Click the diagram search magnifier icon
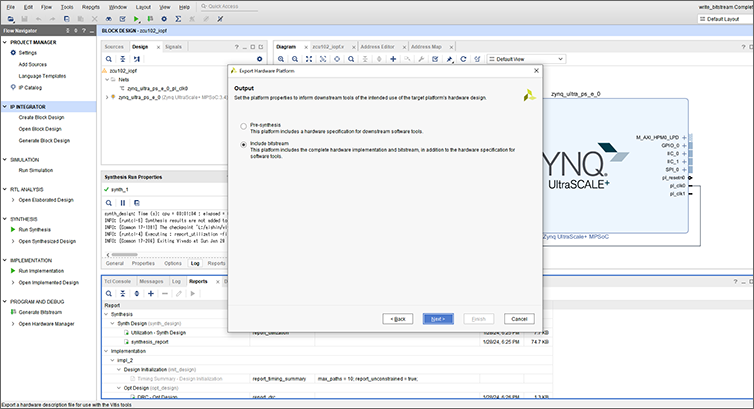754x409 pixels. [x=351, y=59]
